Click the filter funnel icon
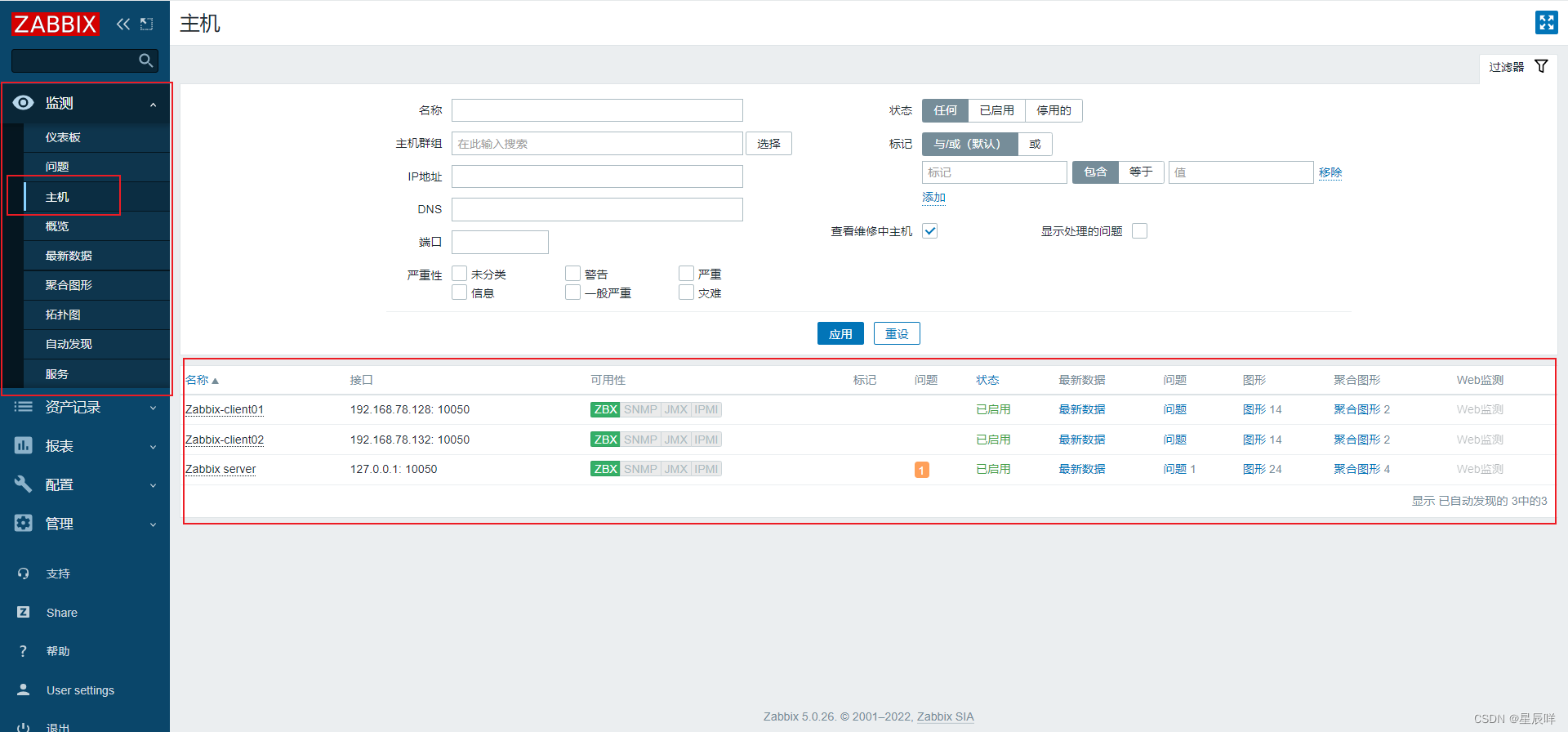The height and width of the screenshot is (732, 1568). click(1541, 66)
